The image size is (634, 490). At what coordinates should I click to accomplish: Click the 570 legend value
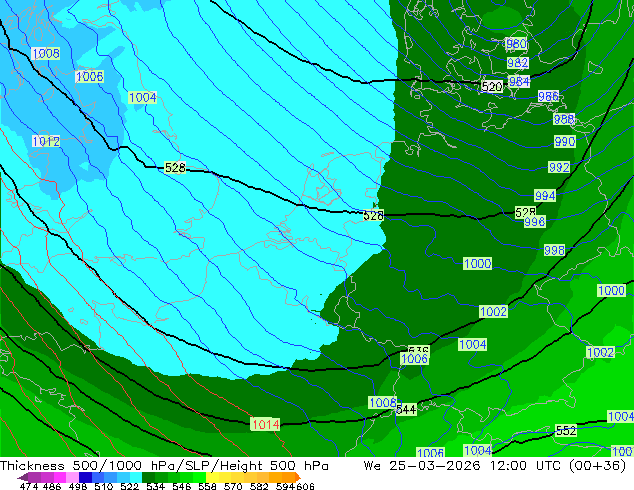(x=233, y=486)
